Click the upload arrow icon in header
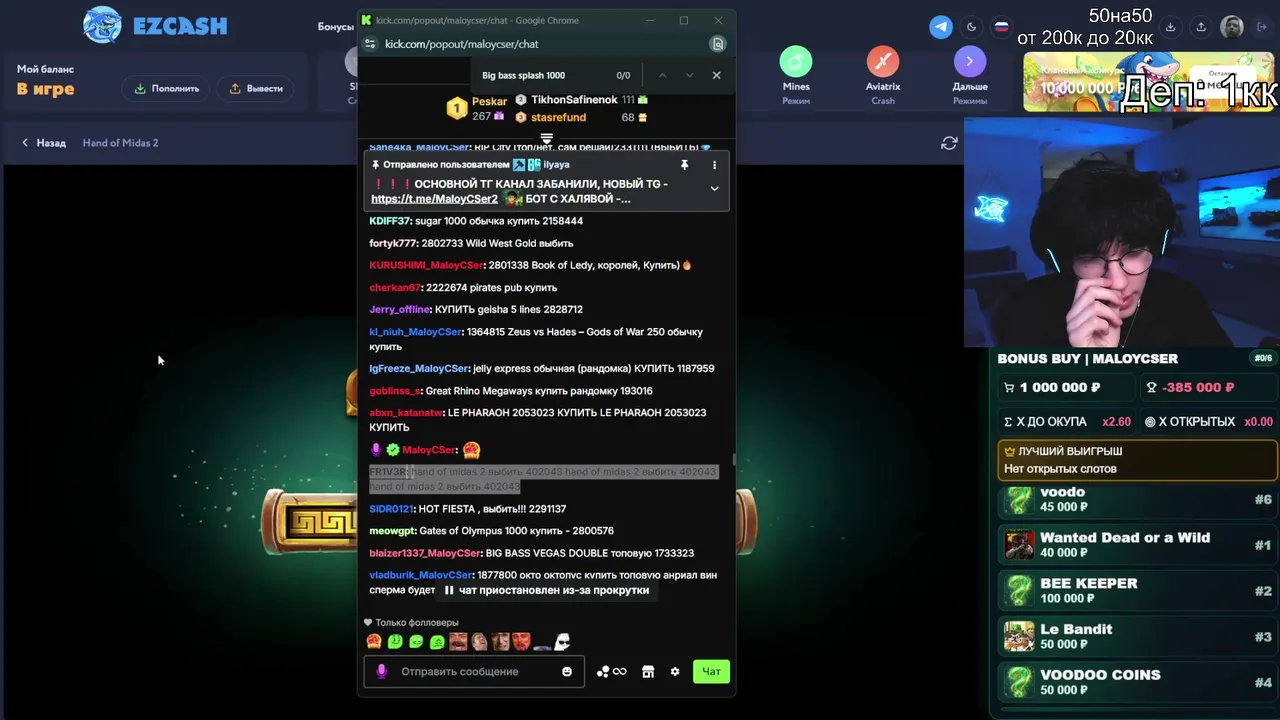 [x=1201, y=27]
